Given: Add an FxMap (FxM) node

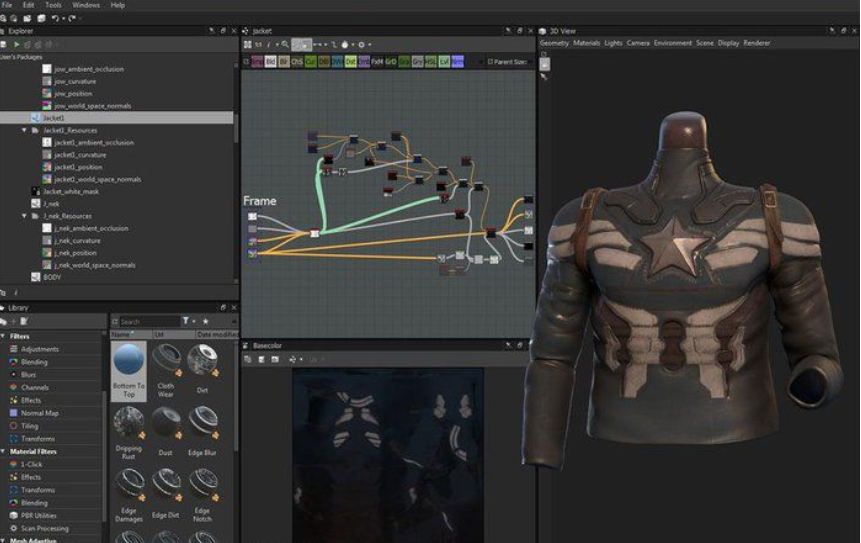Looking at the screenshot, I should 377,61.
